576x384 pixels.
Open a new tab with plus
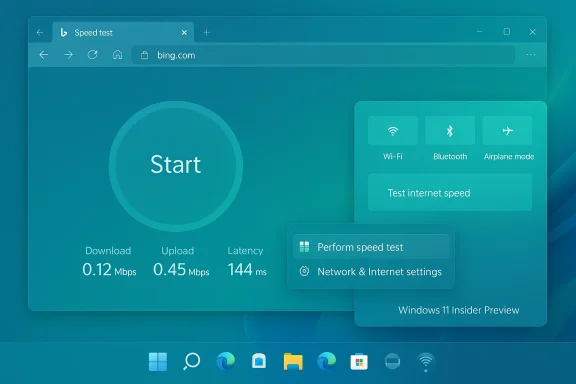tap(207, 32)
